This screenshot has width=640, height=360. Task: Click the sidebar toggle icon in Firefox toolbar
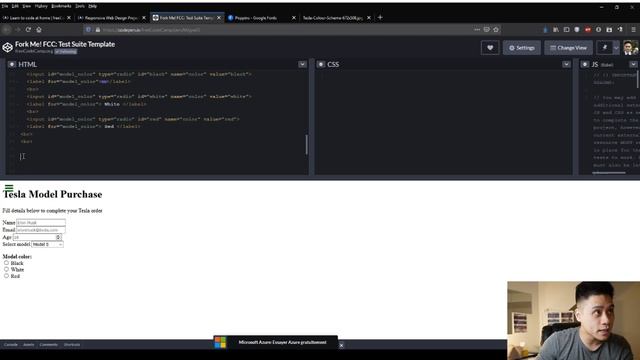[566, 29]
